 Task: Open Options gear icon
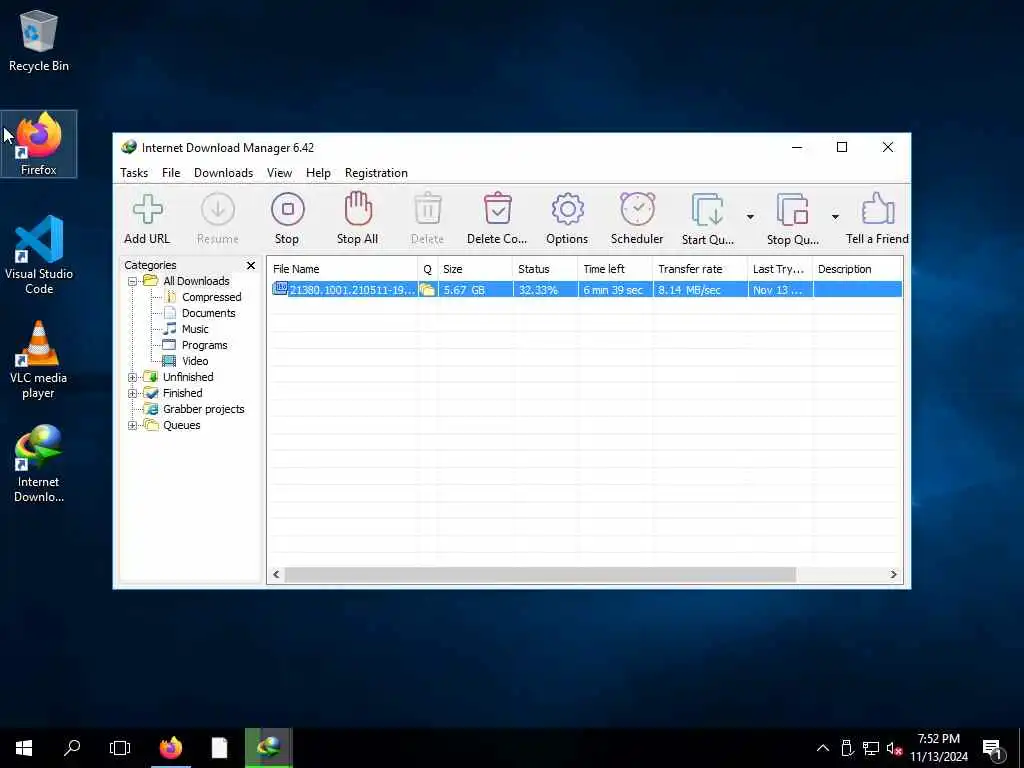567,209
